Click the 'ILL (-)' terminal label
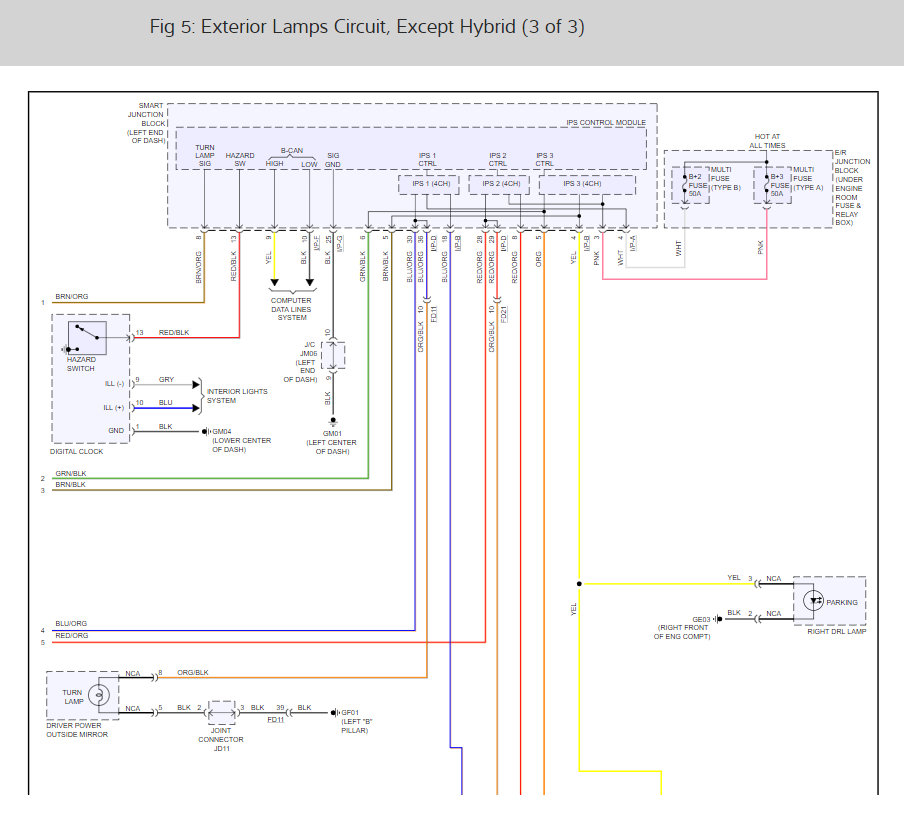The width and height of the screenshot is (904, 822). [114, 384]
